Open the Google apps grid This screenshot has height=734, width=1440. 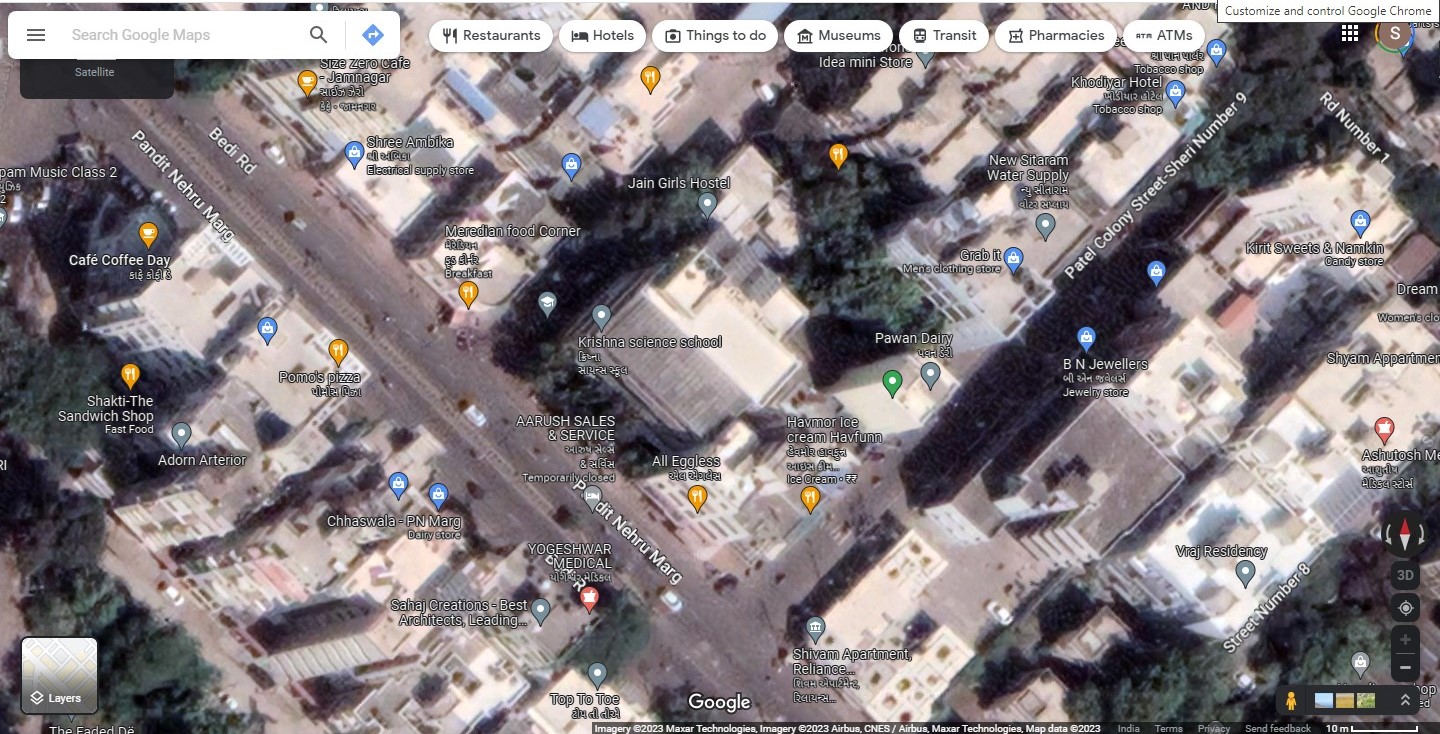[1350, 34]
